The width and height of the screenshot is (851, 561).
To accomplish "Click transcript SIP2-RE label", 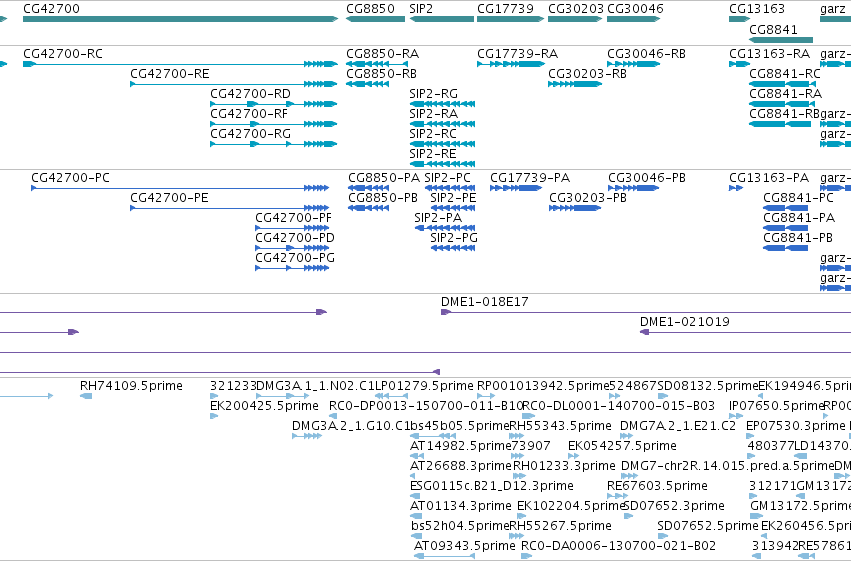I will (x=433, y=154).
